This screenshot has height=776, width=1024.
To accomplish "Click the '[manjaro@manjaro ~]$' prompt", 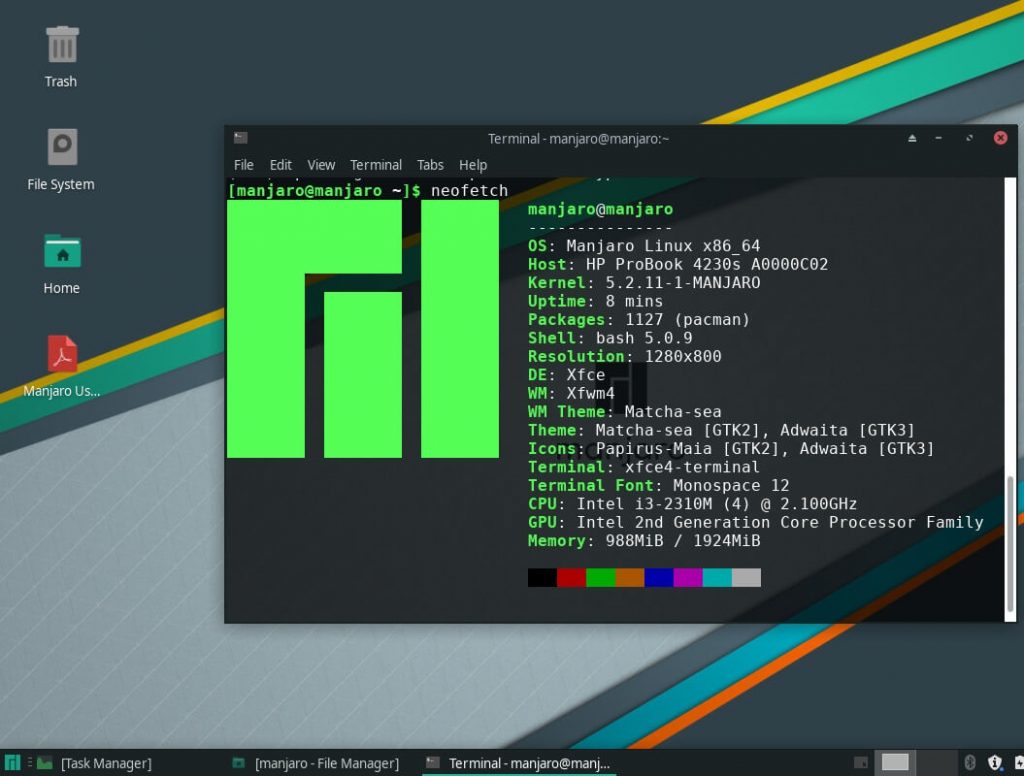I will point(325,191).
